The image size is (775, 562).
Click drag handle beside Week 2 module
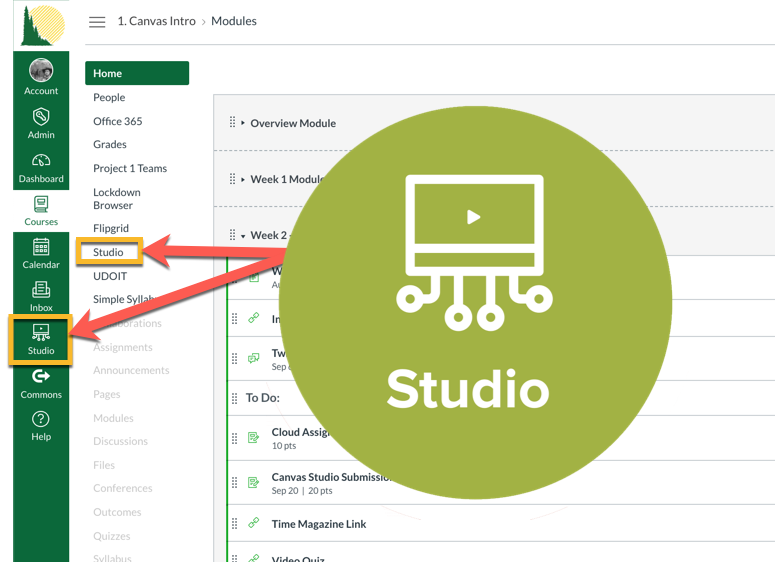pos(232,235)
